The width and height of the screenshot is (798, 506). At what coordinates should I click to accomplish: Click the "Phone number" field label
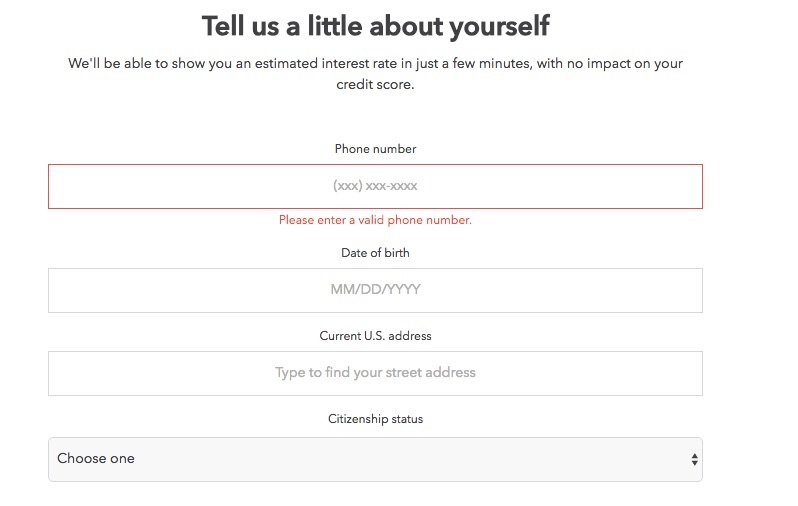coord(375,149)
